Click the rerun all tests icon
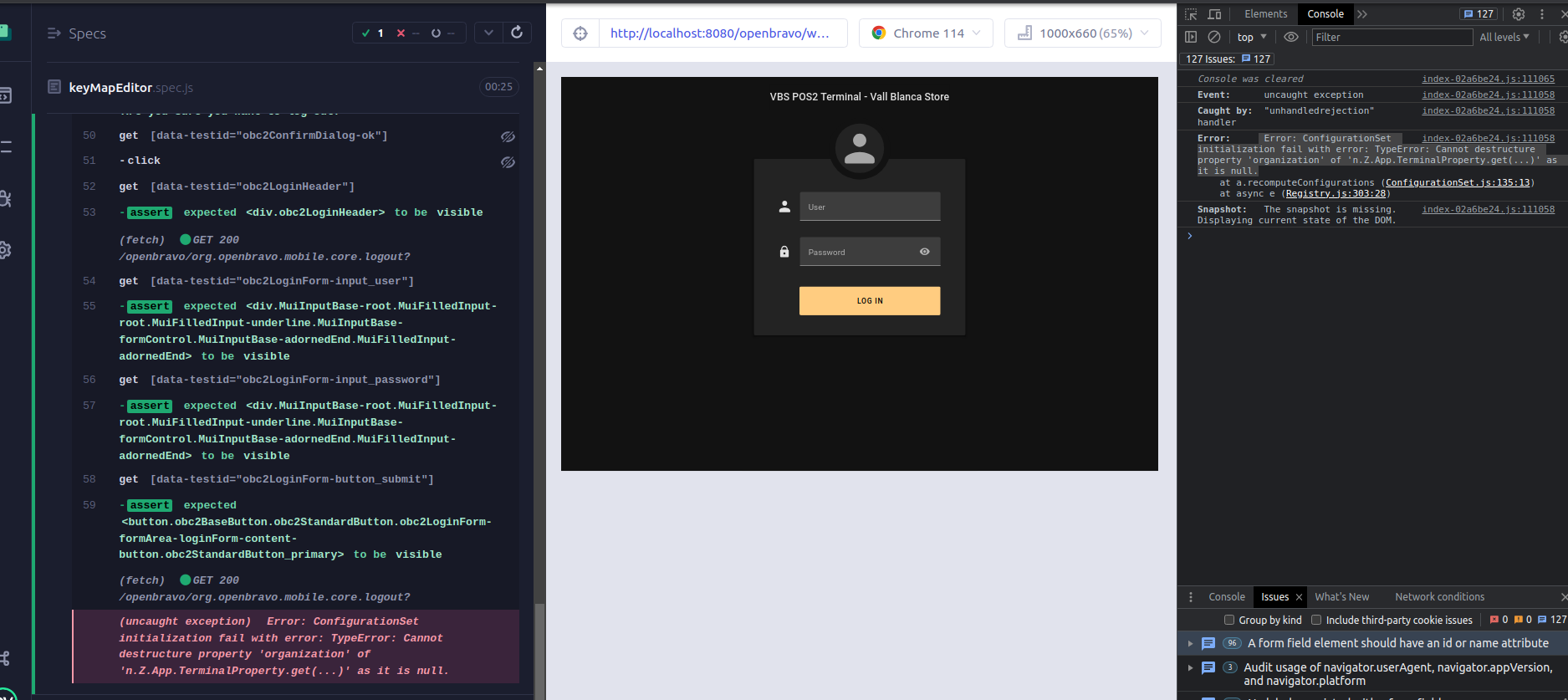 (517, 33)
